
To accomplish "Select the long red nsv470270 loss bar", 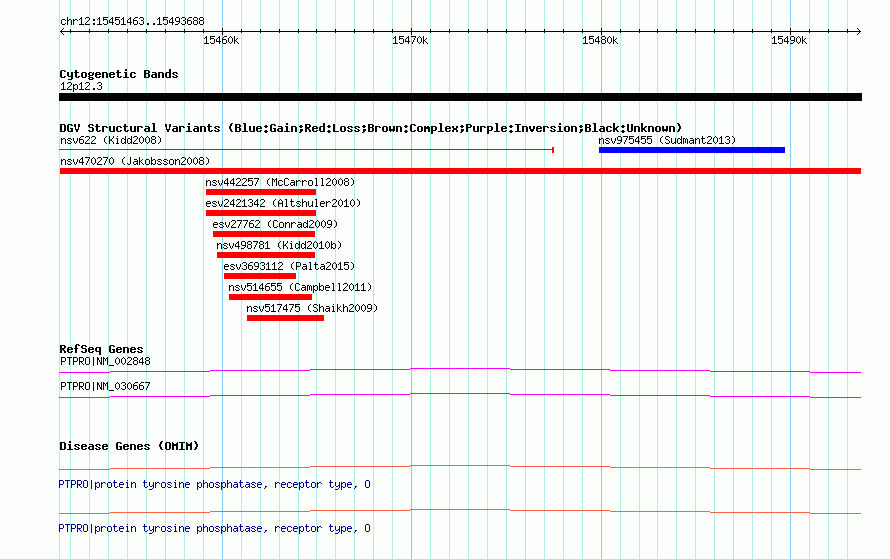I will pos(460,171).
